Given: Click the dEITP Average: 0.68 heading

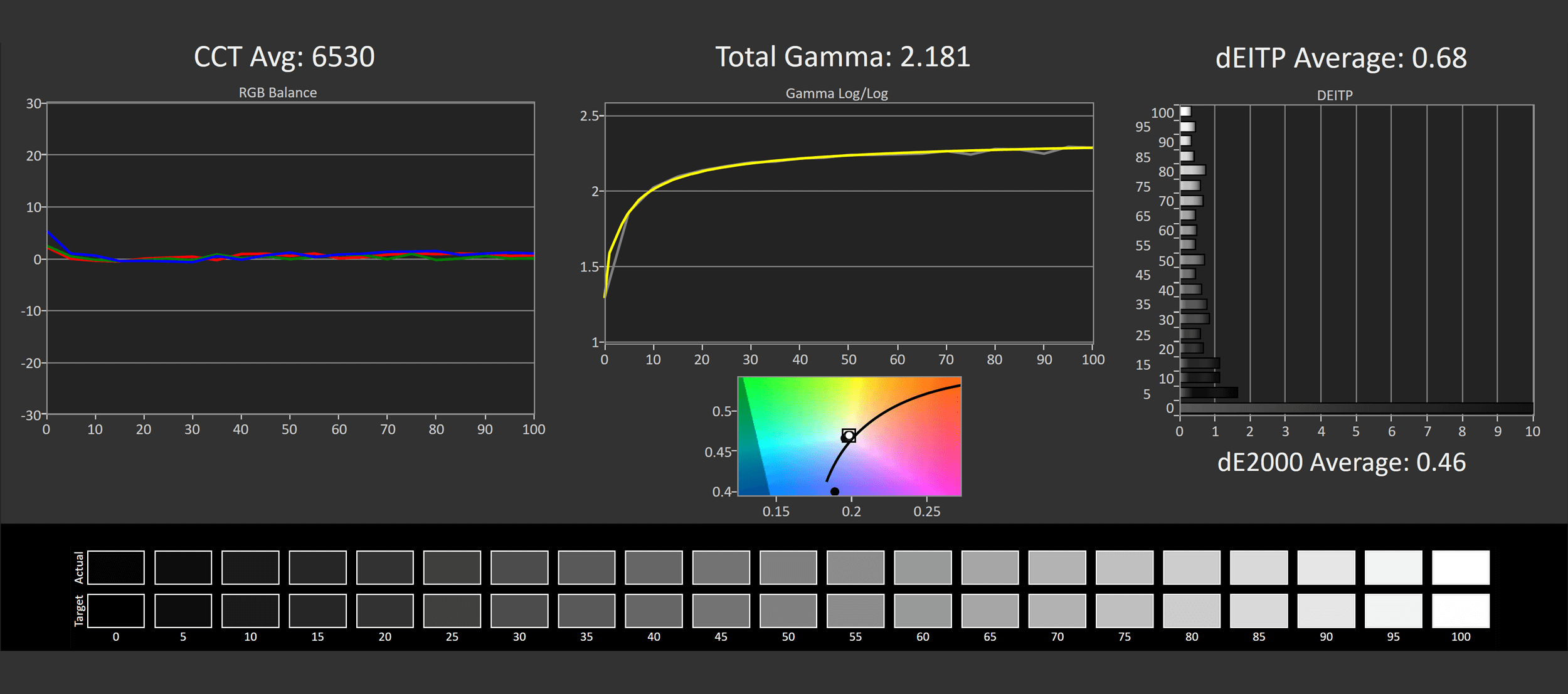Looking at the screenshot, I should pos(1341,58).
